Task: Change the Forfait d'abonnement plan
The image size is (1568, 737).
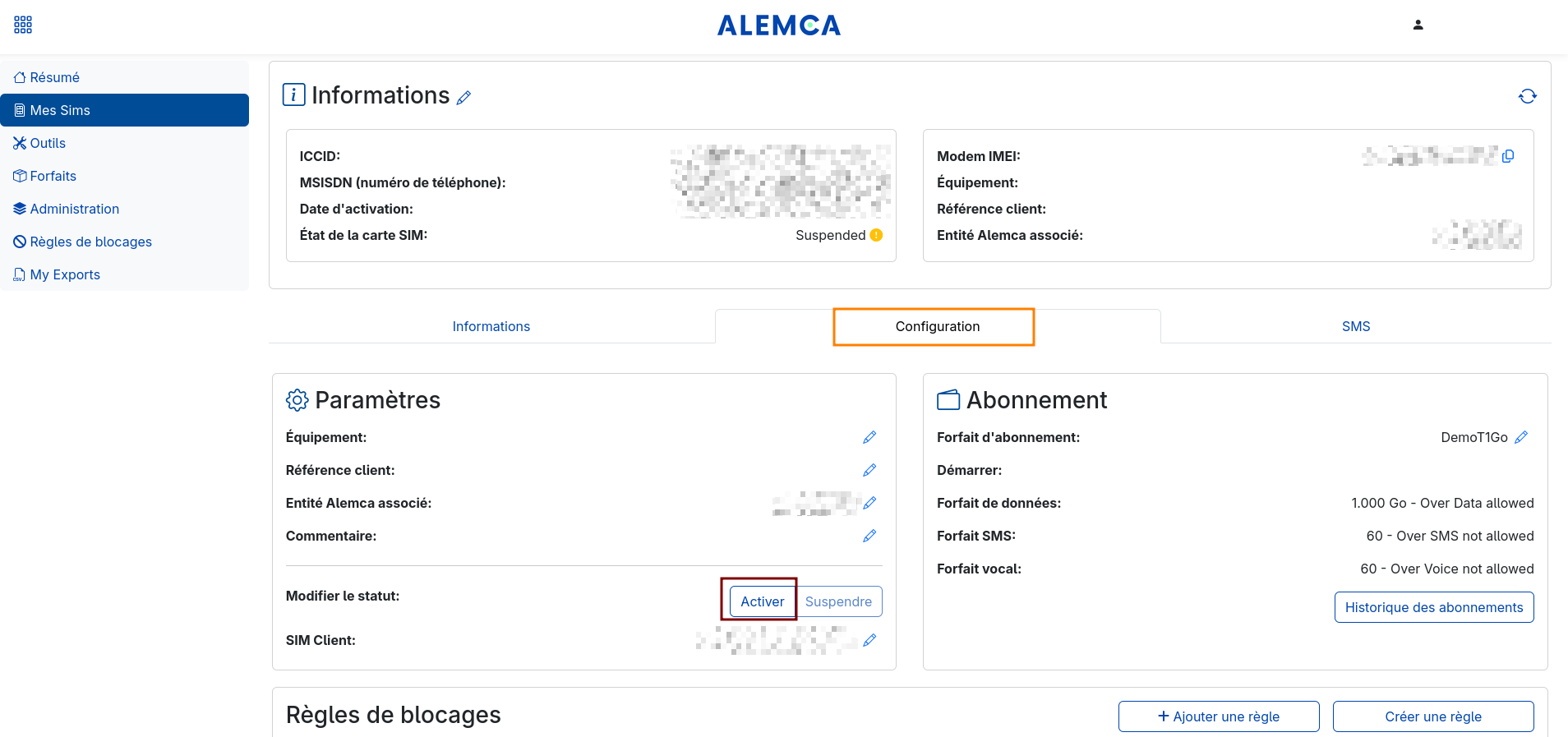Action: point(1521,437)
